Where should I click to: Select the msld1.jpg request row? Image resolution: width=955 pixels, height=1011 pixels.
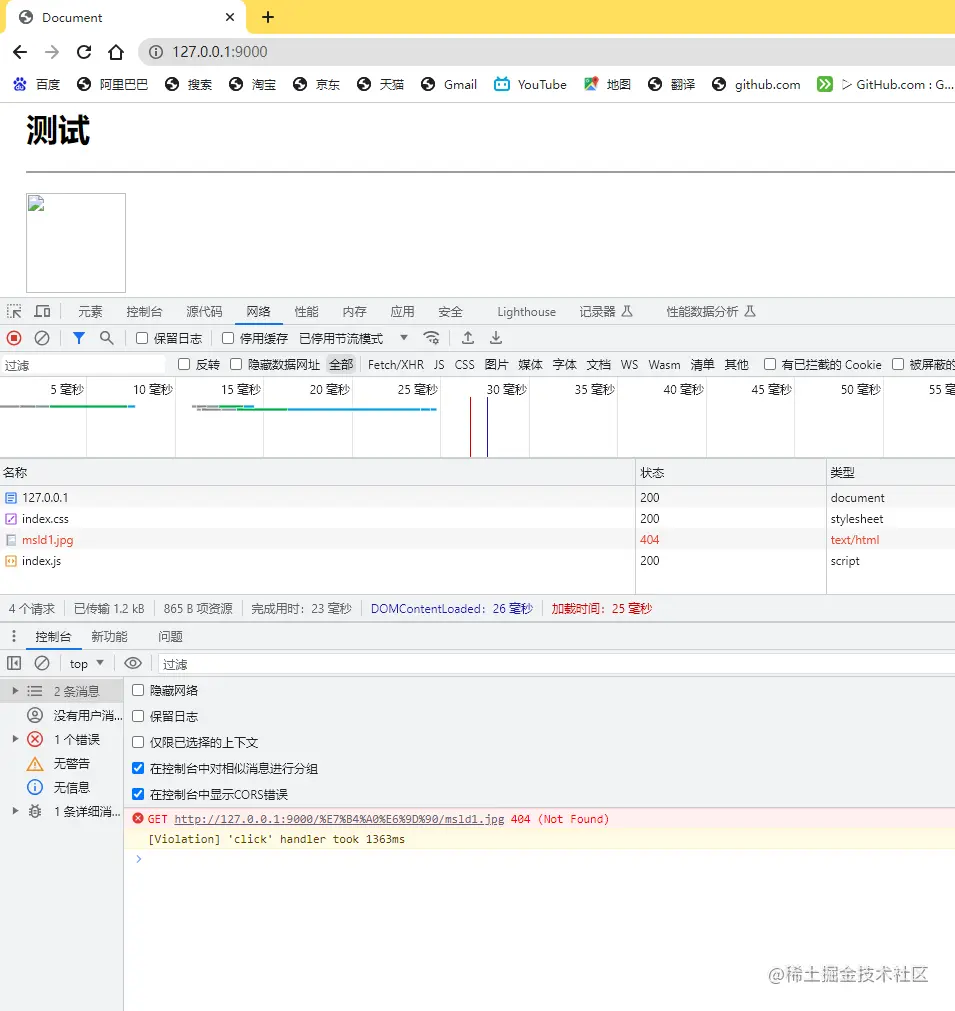click(x=477, y=540)
